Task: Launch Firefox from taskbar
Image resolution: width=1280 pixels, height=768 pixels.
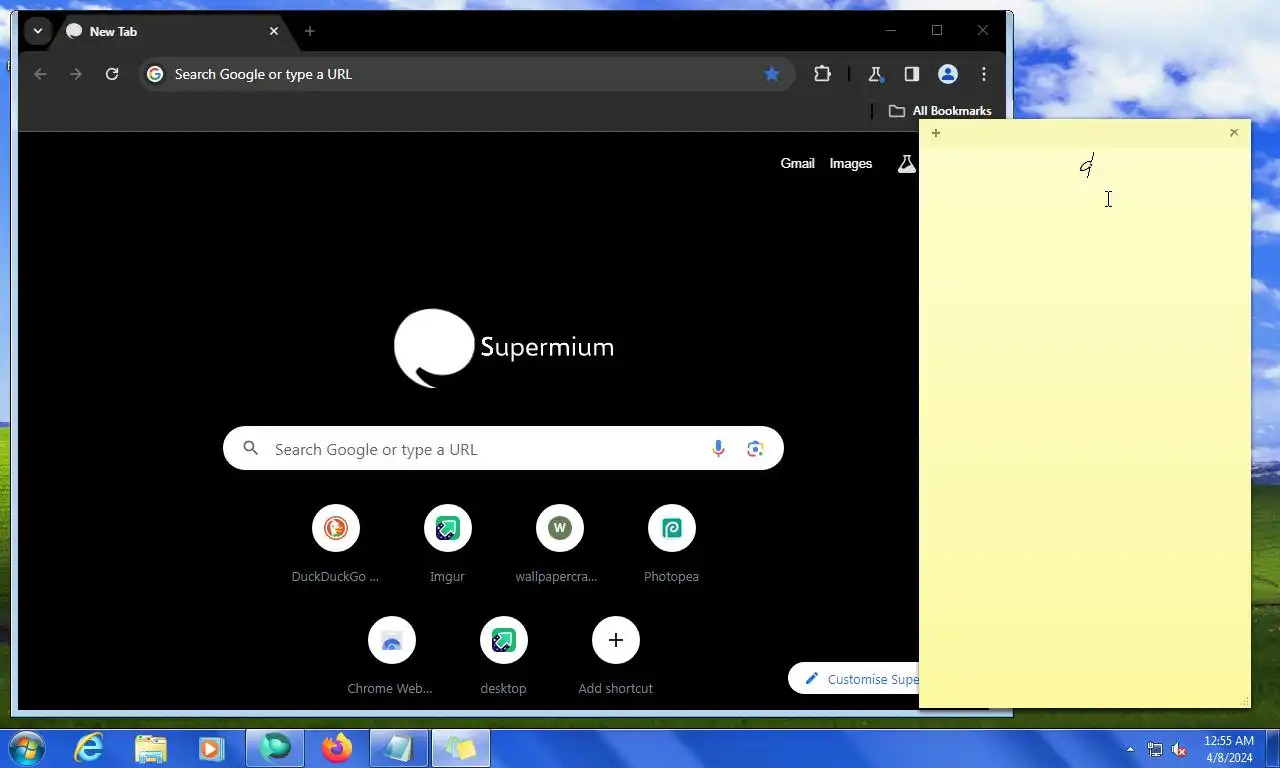Action: [x=337, y=748]
